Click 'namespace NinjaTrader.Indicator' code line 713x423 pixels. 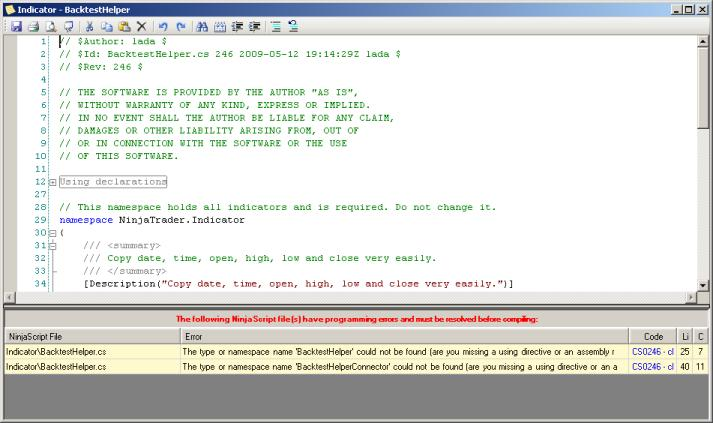[152, 220]
